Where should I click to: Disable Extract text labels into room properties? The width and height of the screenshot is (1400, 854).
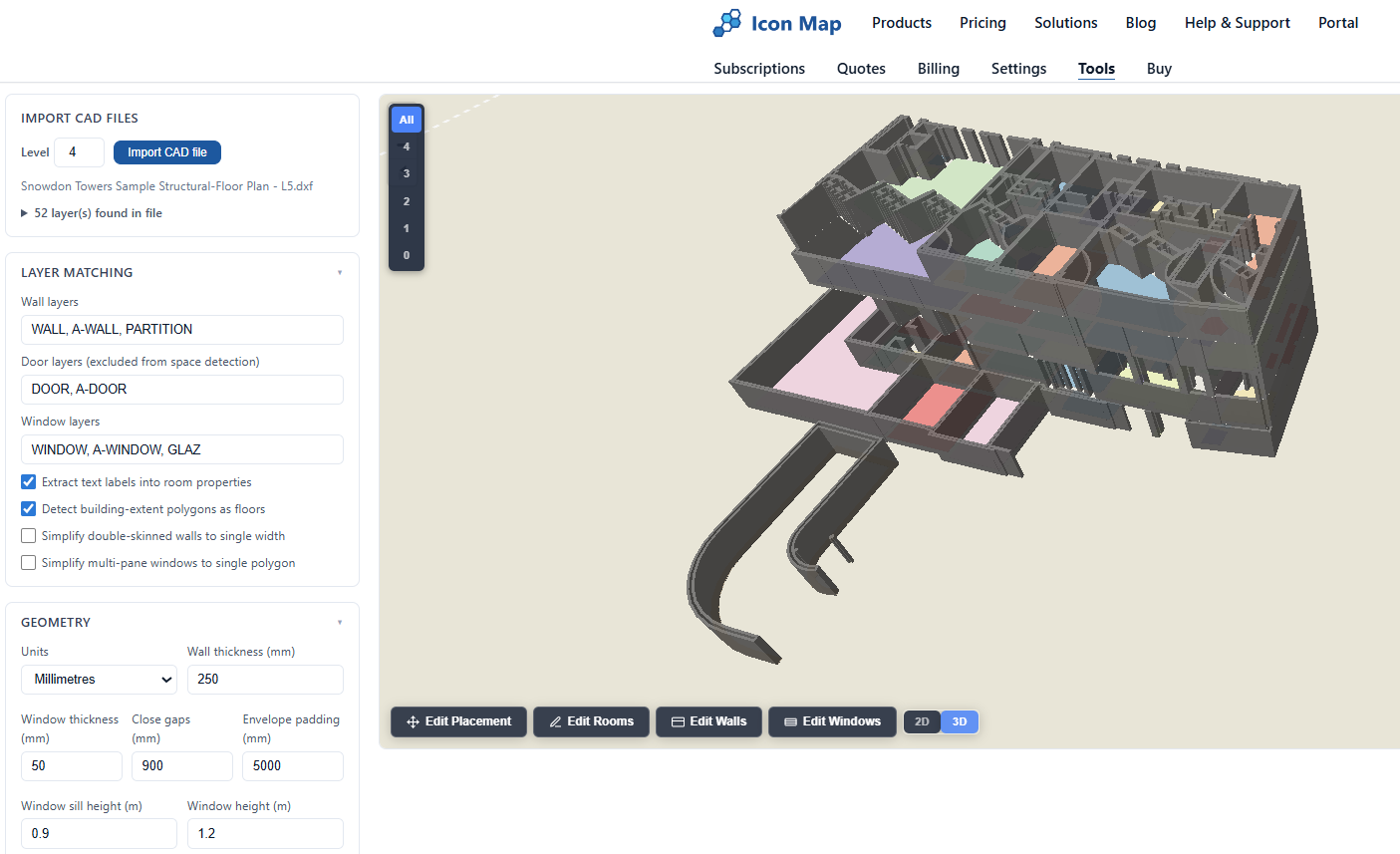[x=28, y=481]
